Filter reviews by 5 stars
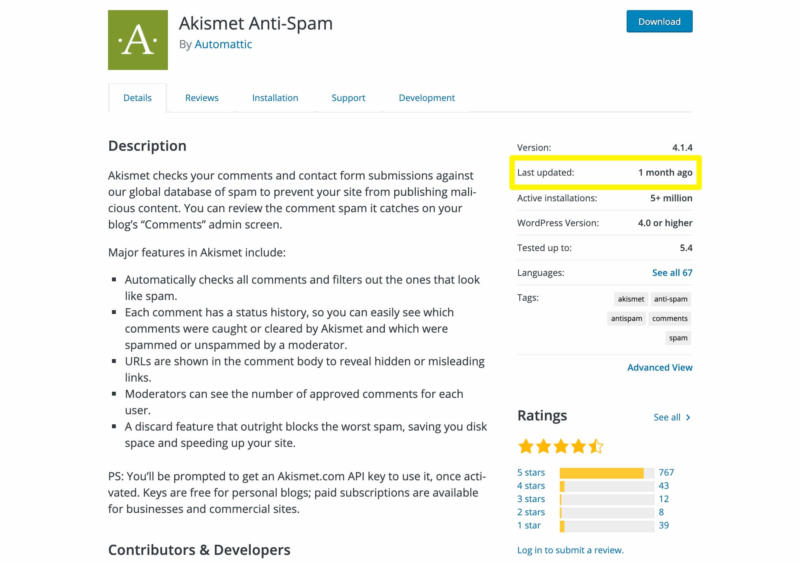The image size is (800, 565). pos(531,473)
